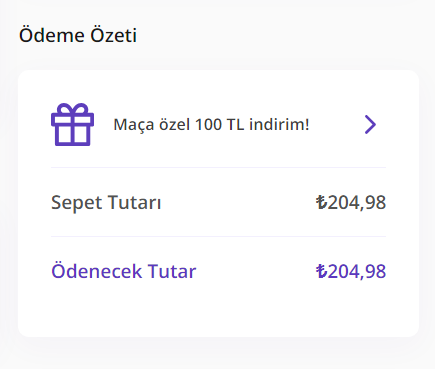Click the word 'Tutar' in the purple total row
Screen dimensions: 435x369
(172, 271)
